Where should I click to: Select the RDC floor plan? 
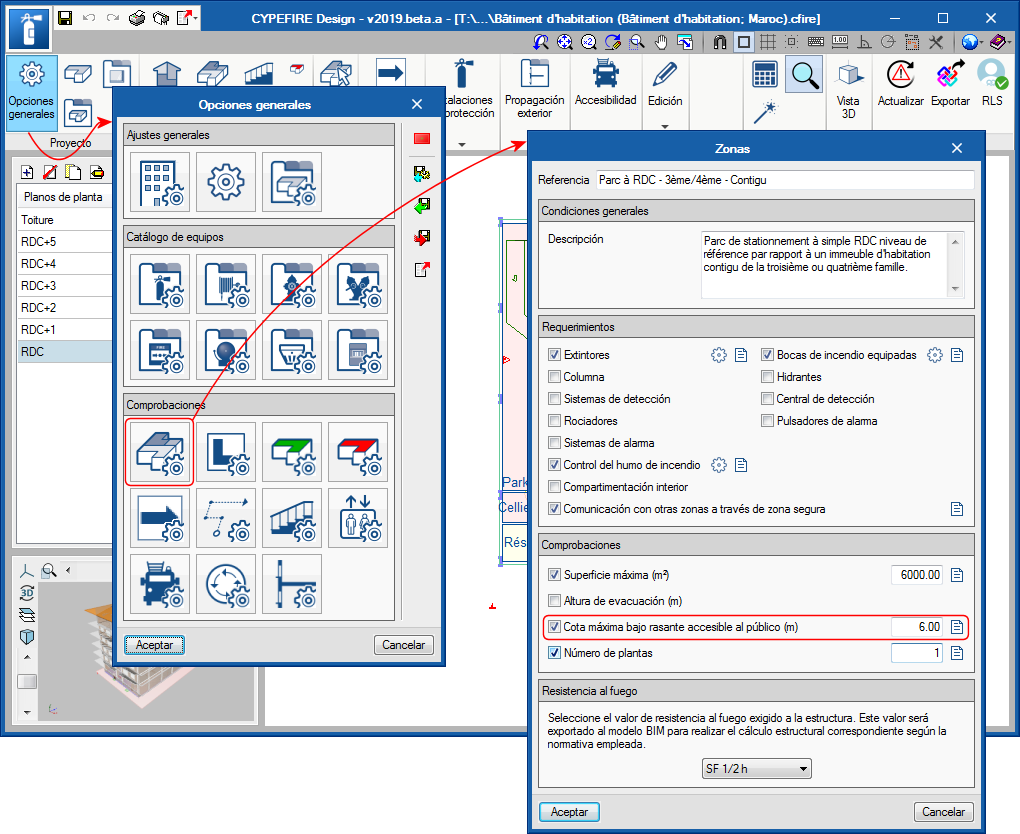(x=65, y=352)
